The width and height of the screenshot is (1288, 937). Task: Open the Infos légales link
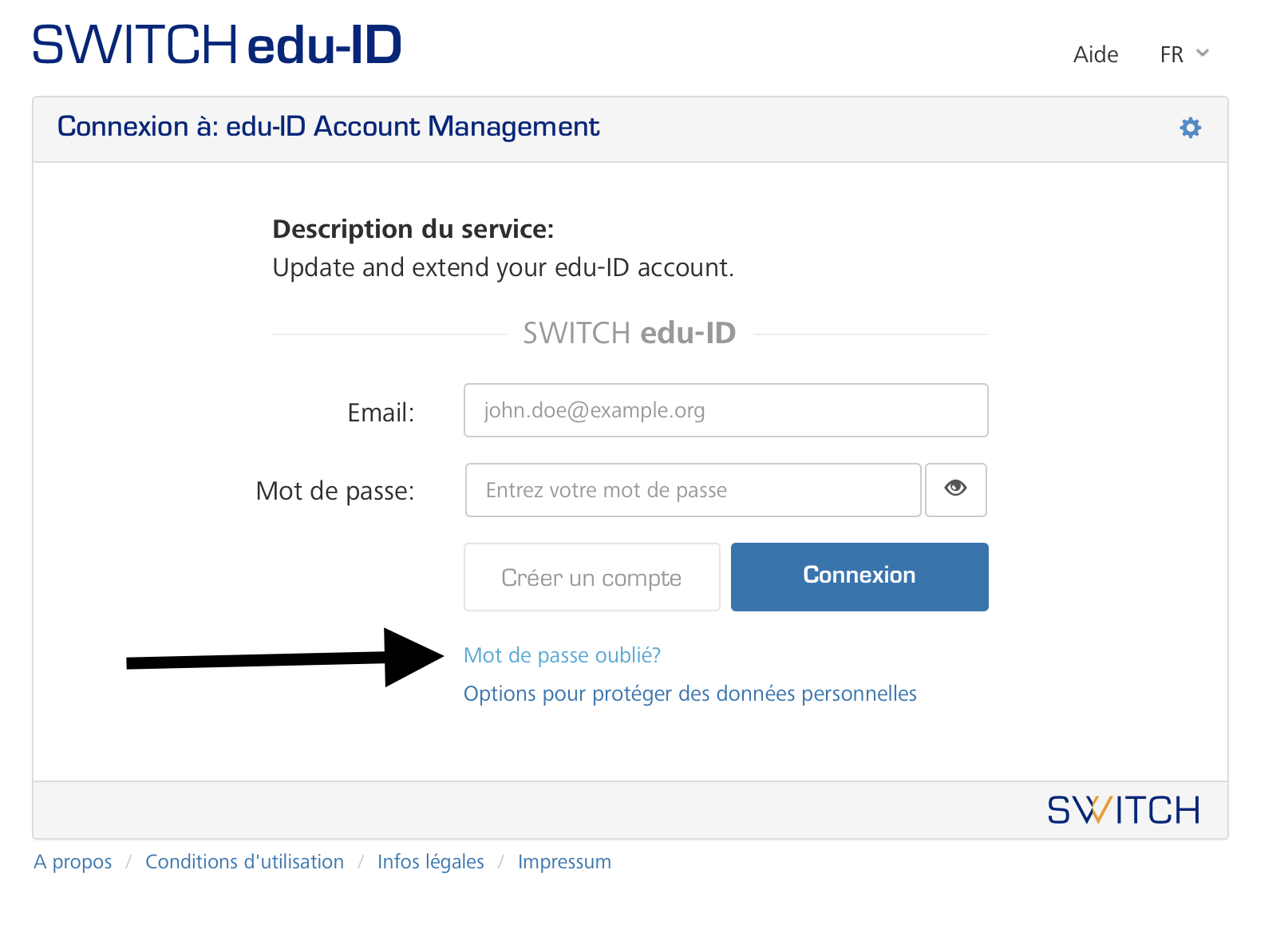tap(430, 862)
